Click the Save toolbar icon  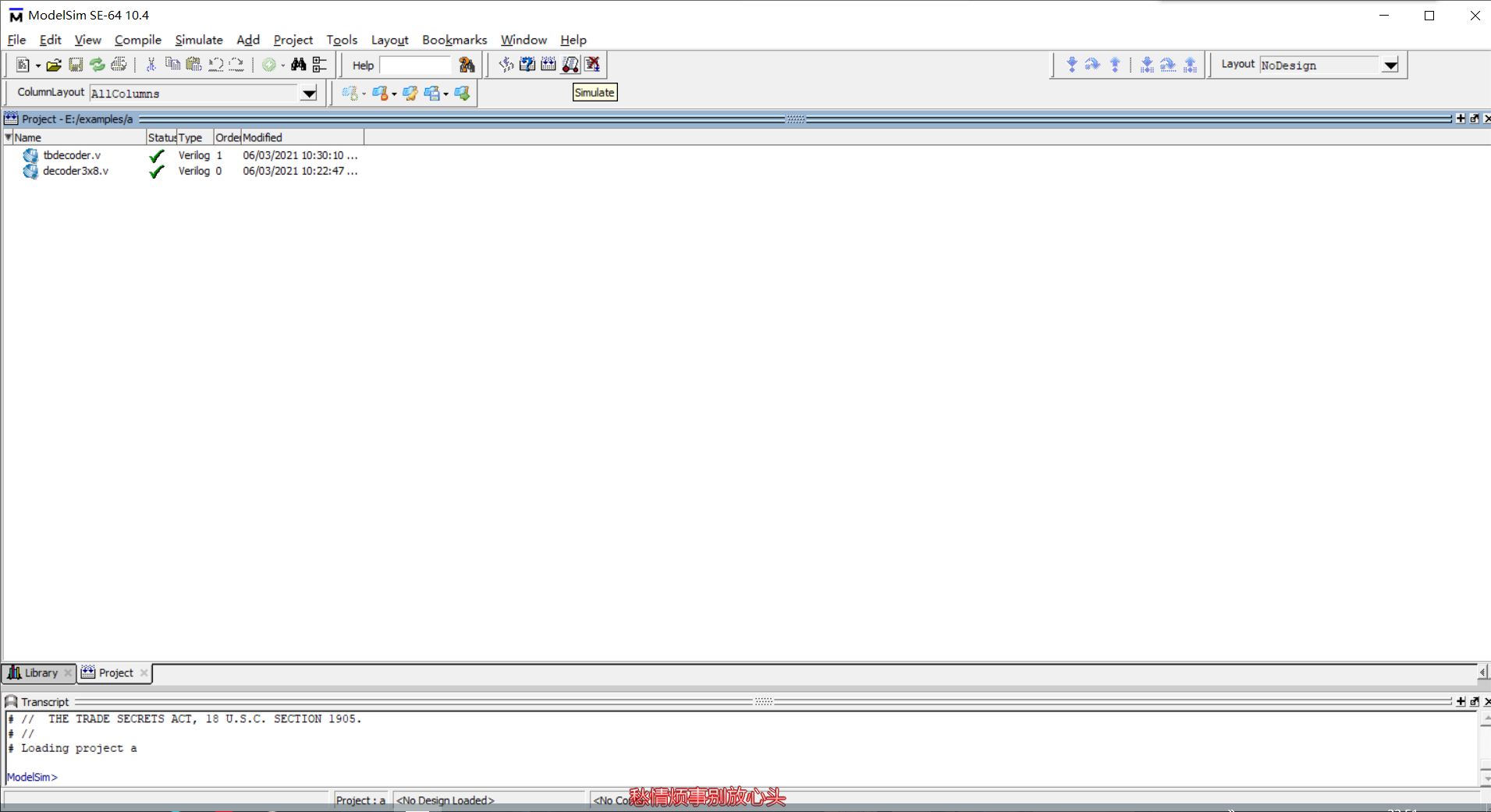[76, 65]
